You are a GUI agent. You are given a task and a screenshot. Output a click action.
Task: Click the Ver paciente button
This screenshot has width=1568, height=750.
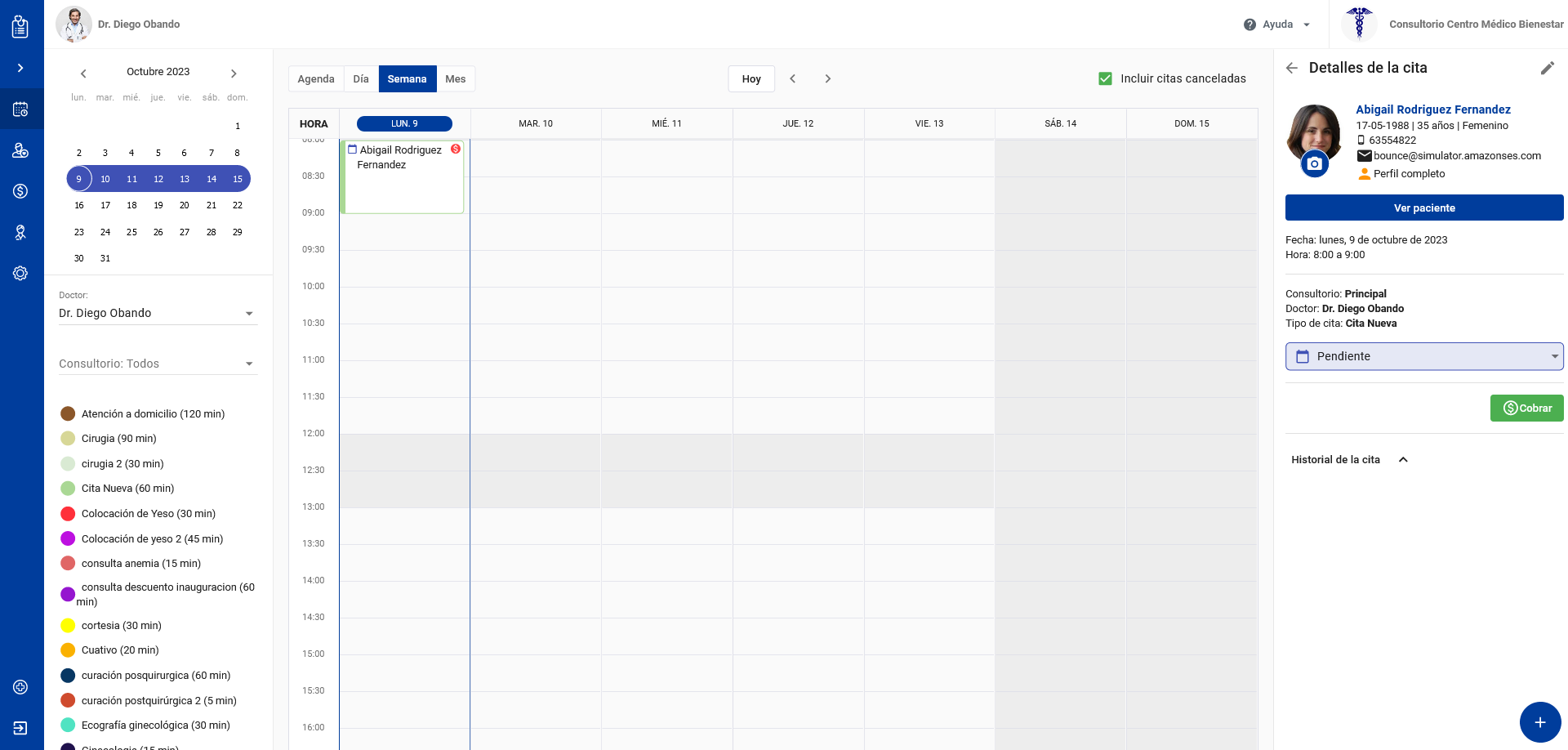click(1423, 208)
